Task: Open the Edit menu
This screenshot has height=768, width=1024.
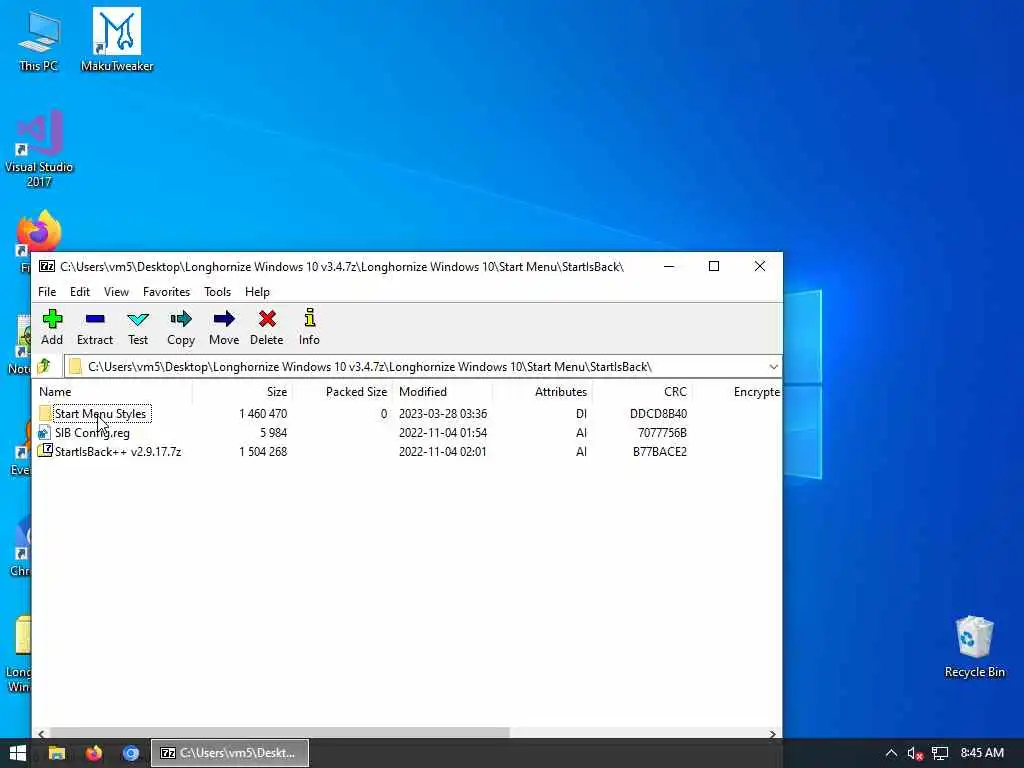Action: pos(80,292)
